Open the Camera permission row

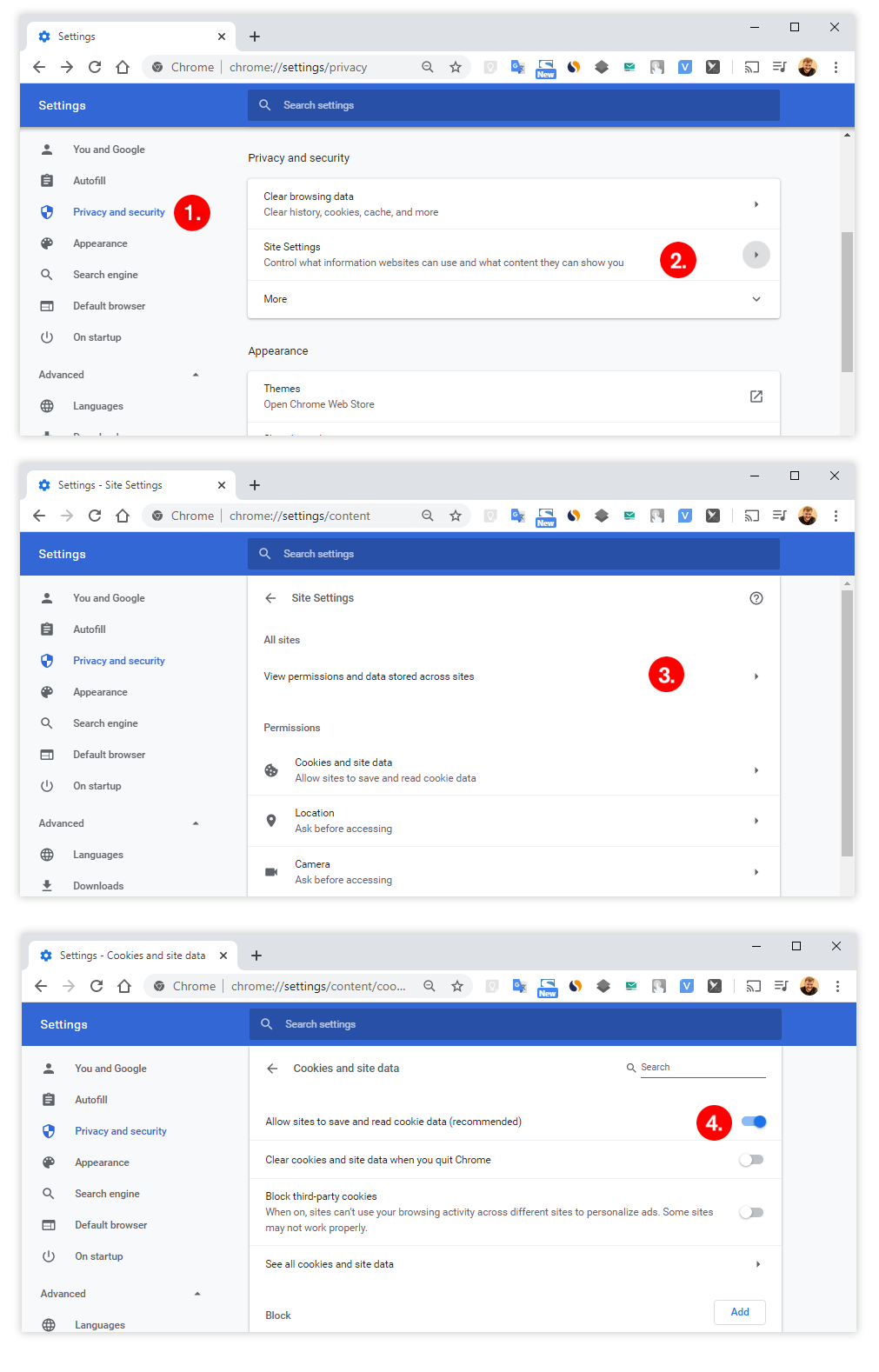pos(514,872)
